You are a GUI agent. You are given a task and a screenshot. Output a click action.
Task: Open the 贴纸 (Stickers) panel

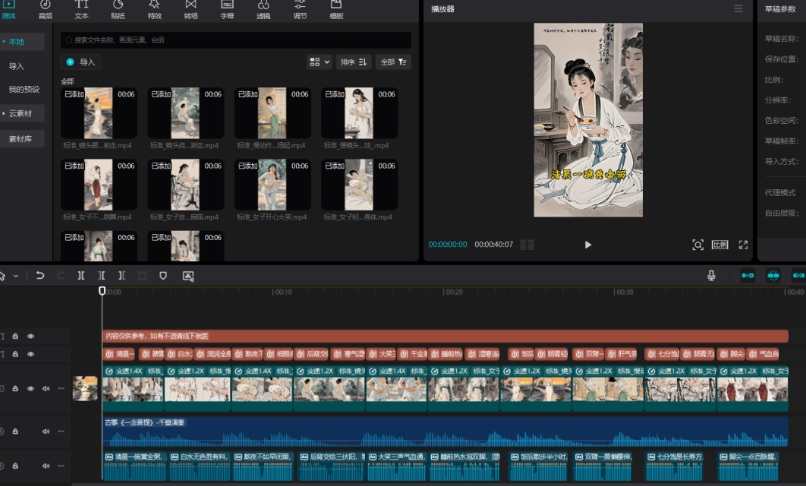(x=118, y=10)
